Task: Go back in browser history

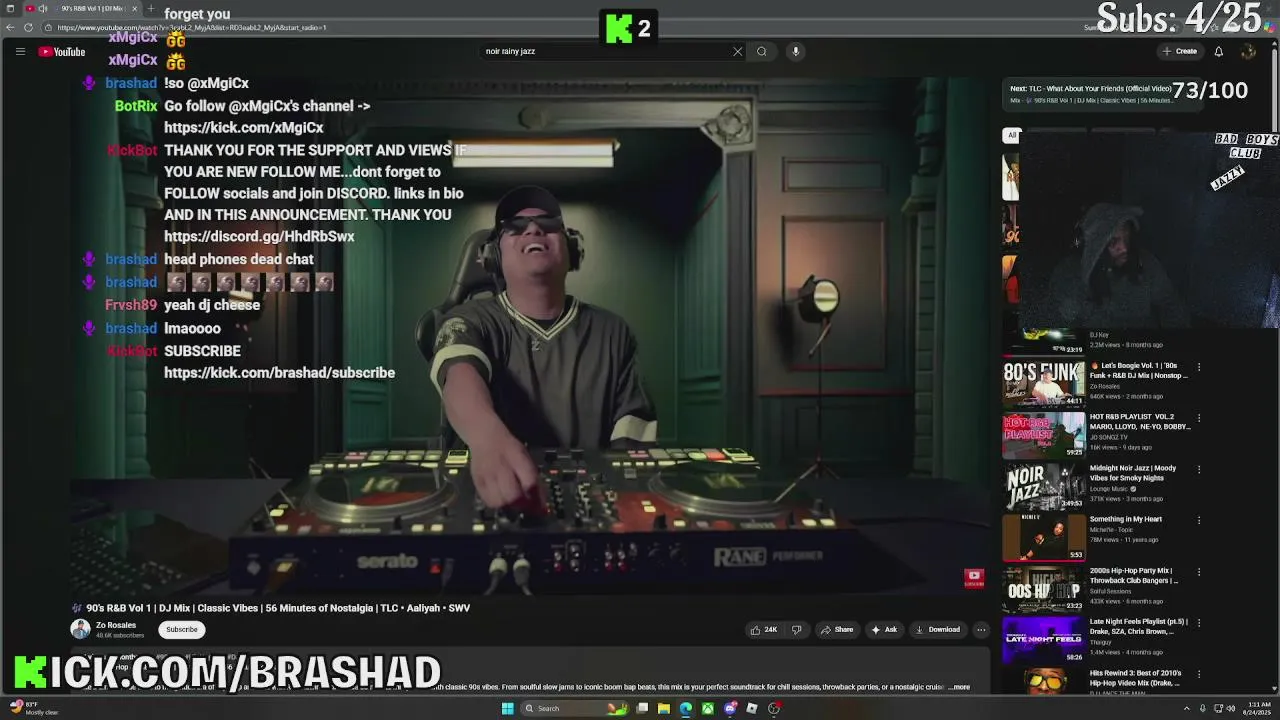Action: 9,27
